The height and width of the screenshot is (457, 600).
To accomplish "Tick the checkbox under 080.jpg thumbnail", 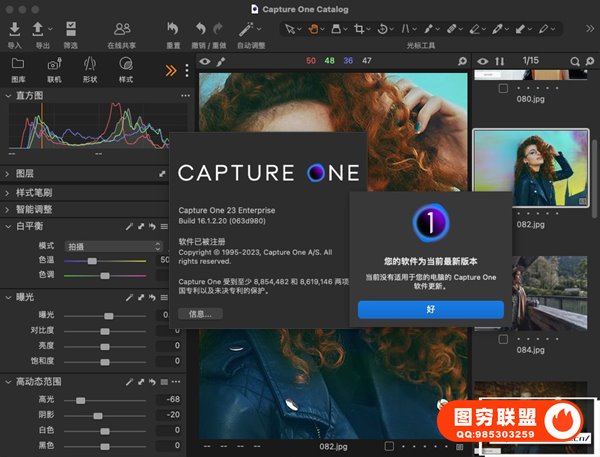I will (505, 88).
